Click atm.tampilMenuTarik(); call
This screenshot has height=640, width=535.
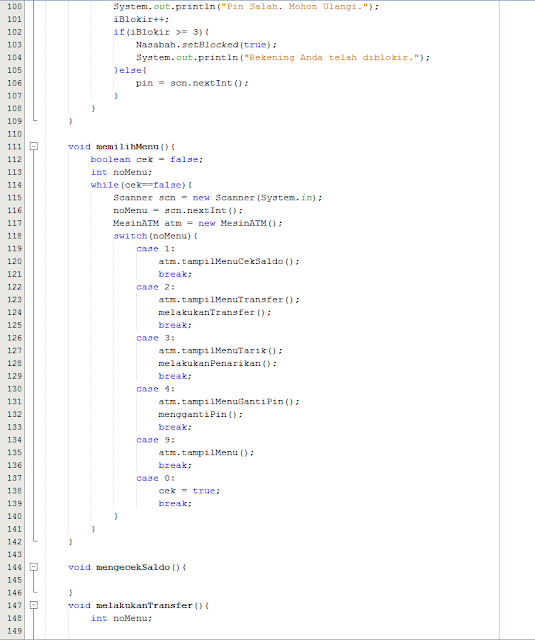[x=220, y=351]
